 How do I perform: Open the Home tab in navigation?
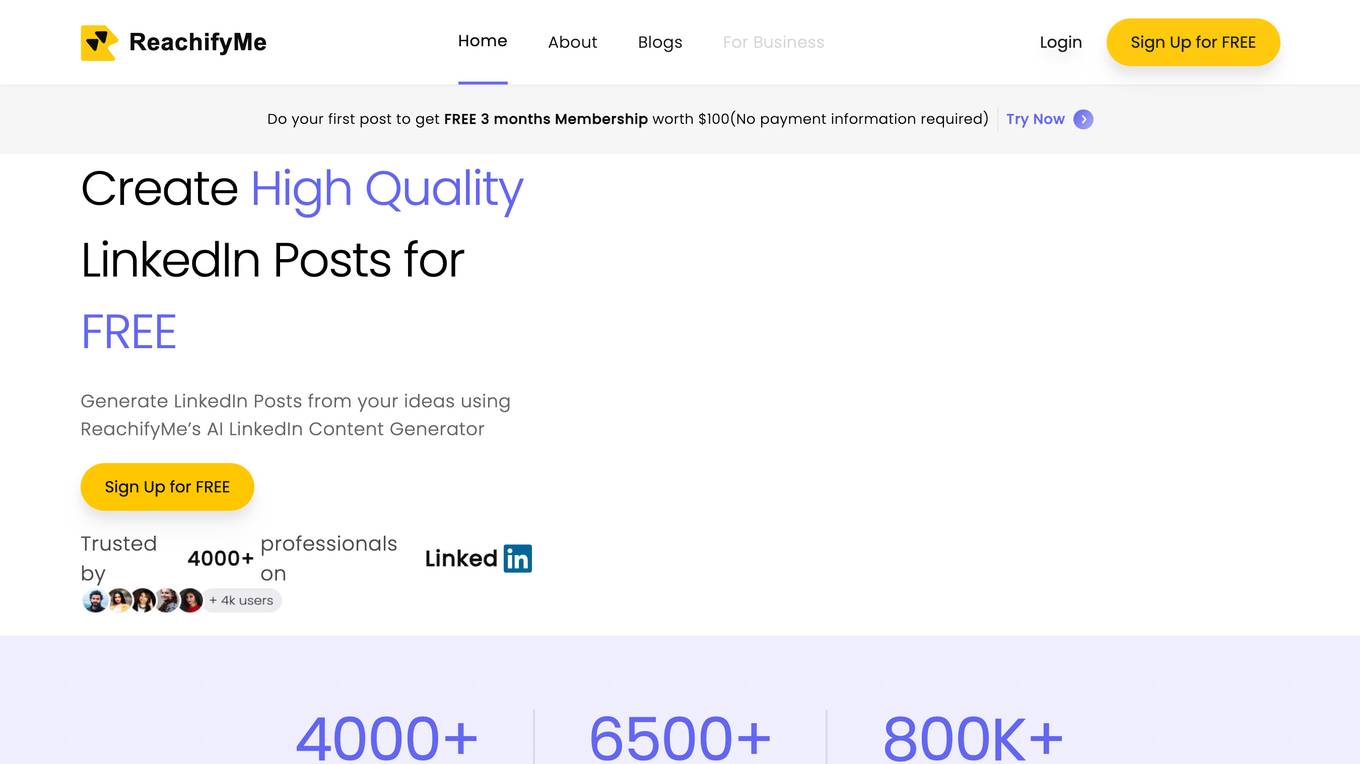(x=482, y=41)
